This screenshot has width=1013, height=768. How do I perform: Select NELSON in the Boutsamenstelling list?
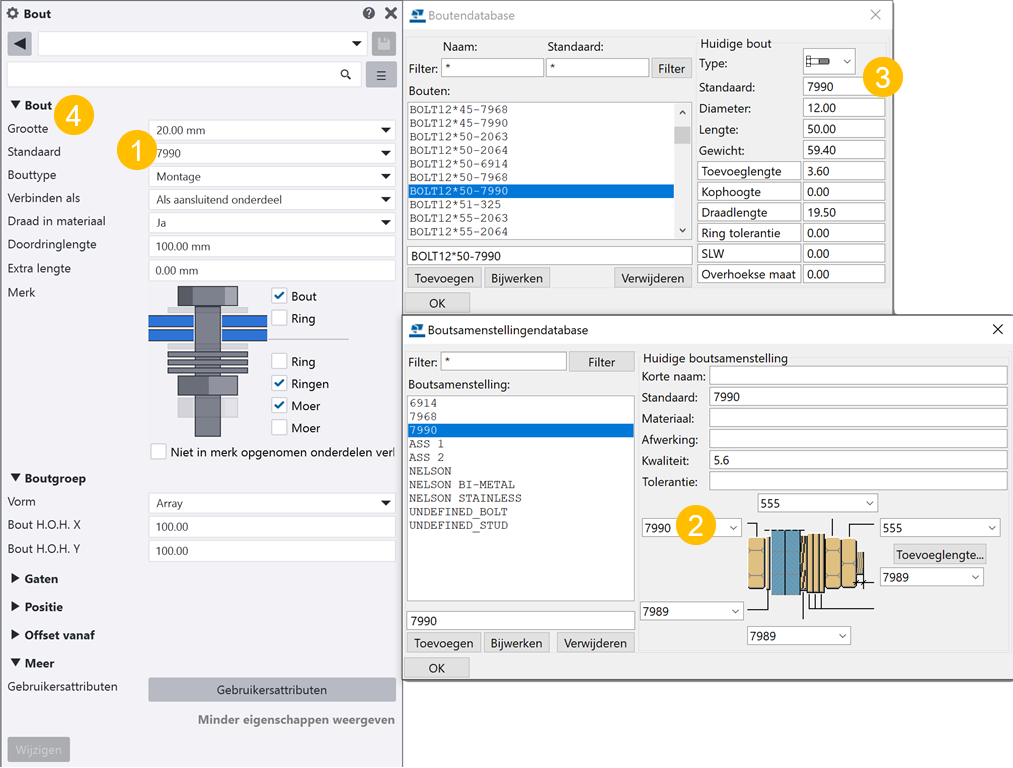[430, 471]
